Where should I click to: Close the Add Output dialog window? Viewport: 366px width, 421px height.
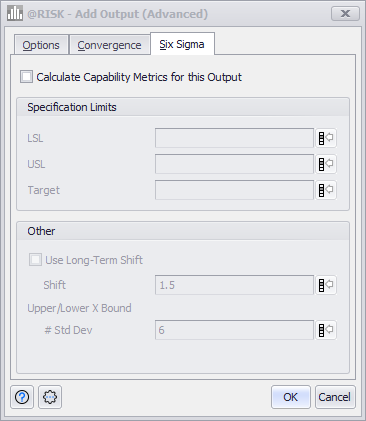pyautogui.click(x=345, y=14)
